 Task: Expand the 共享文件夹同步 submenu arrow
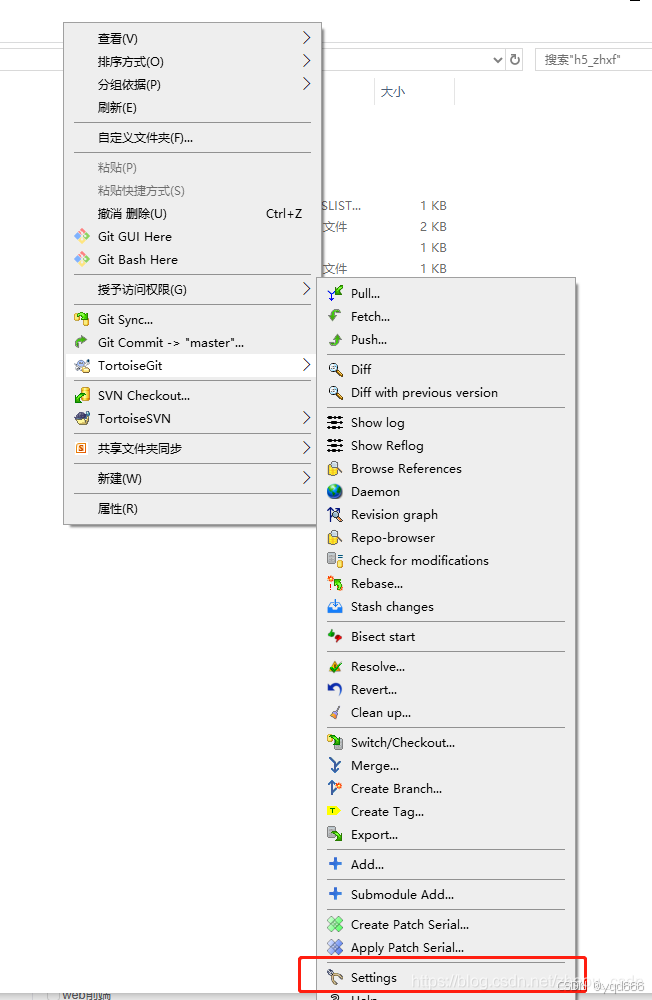click(306, 448)
